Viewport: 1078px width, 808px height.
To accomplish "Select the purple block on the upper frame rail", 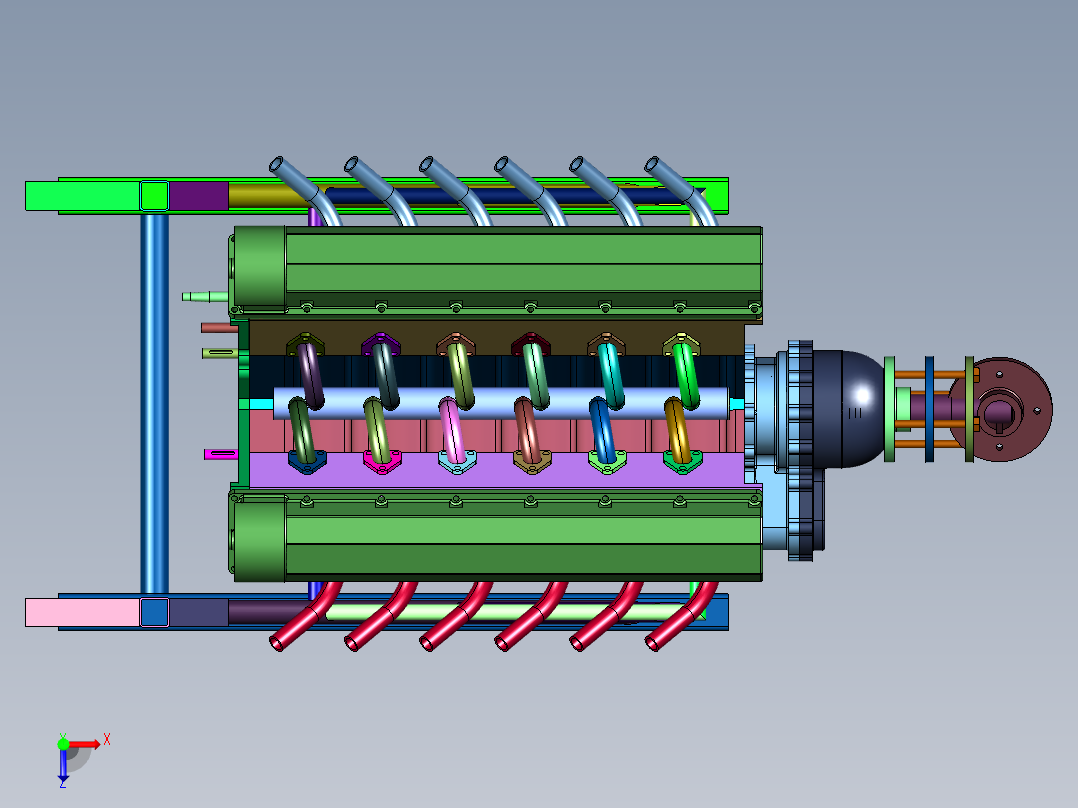I will pyautogui.click(x=199, y=196).
